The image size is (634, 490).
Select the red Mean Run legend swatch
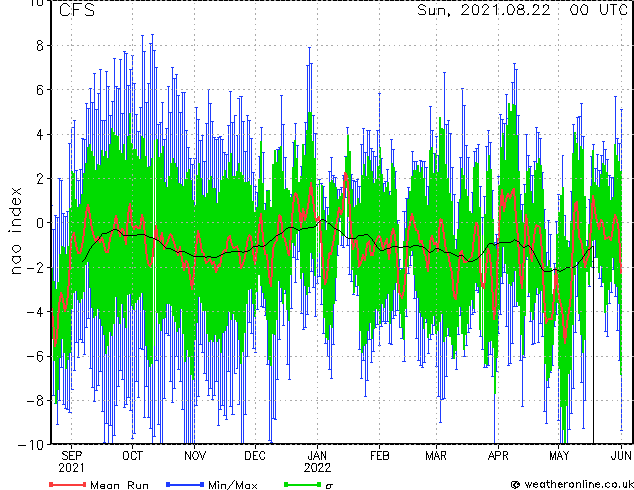click(x=67, y=484)
